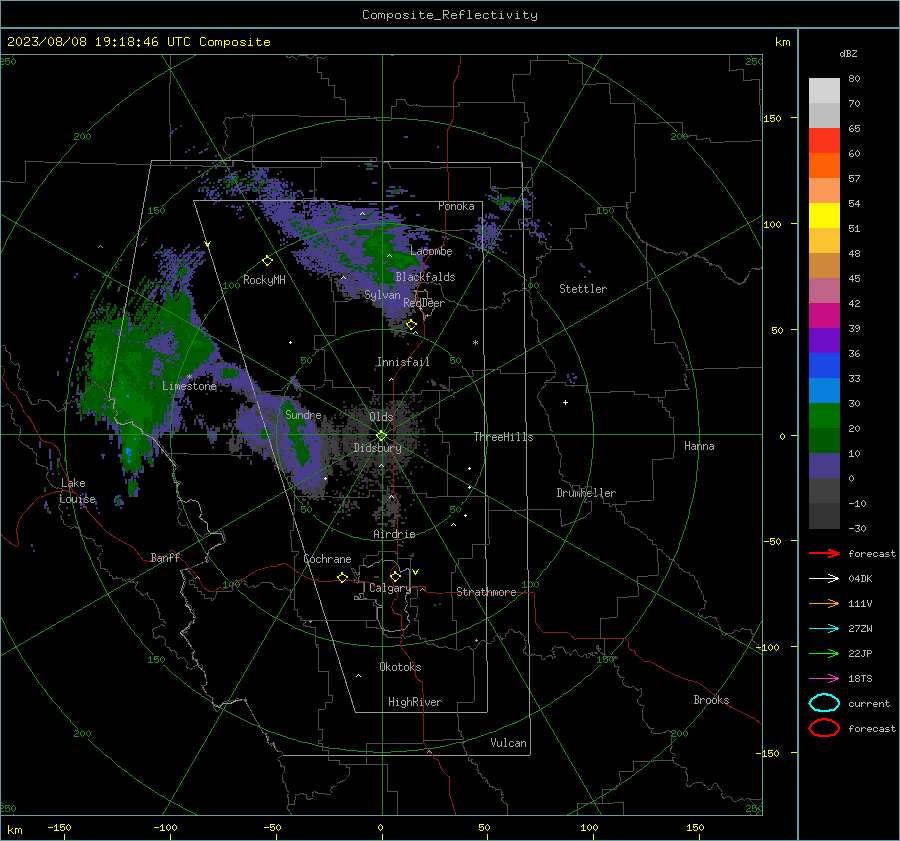Click the Stettler city label
The height and width of the screenshot is (841, 900).
coord(583,289)
